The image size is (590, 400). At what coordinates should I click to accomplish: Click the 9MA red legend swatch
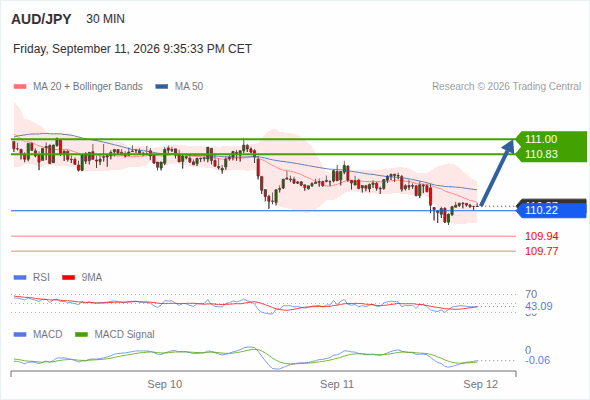68,278
